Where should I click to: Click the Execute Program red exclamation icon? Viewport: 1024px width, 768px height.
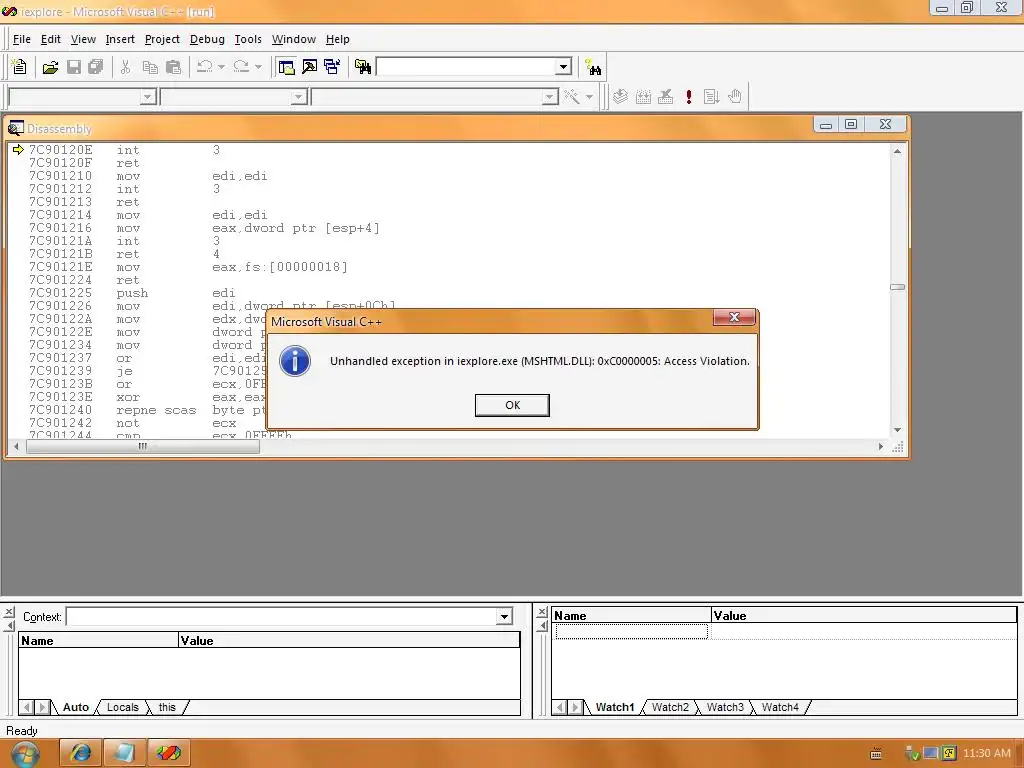688,97
